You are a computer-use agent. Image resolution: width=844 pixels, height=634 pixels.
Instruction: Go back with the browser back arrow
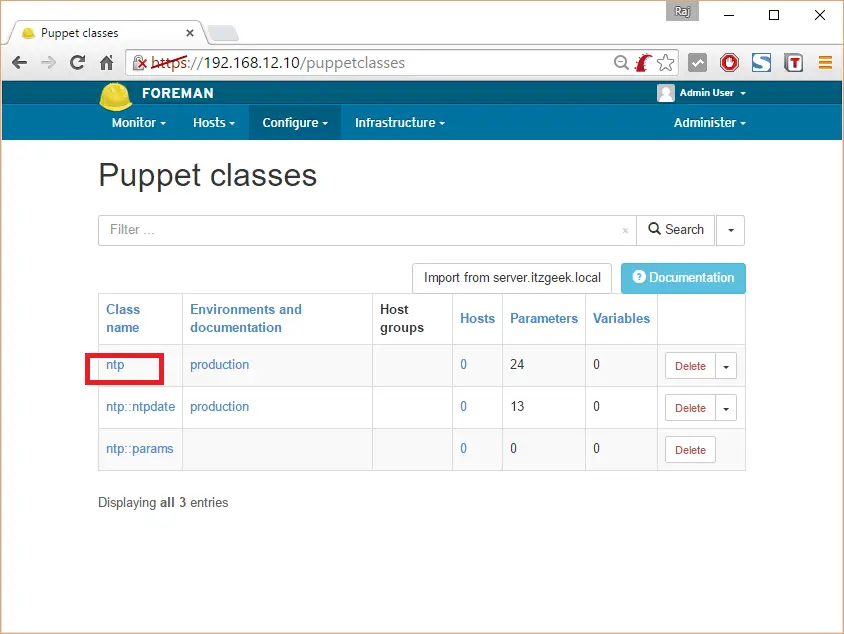(x=19, y=63)
